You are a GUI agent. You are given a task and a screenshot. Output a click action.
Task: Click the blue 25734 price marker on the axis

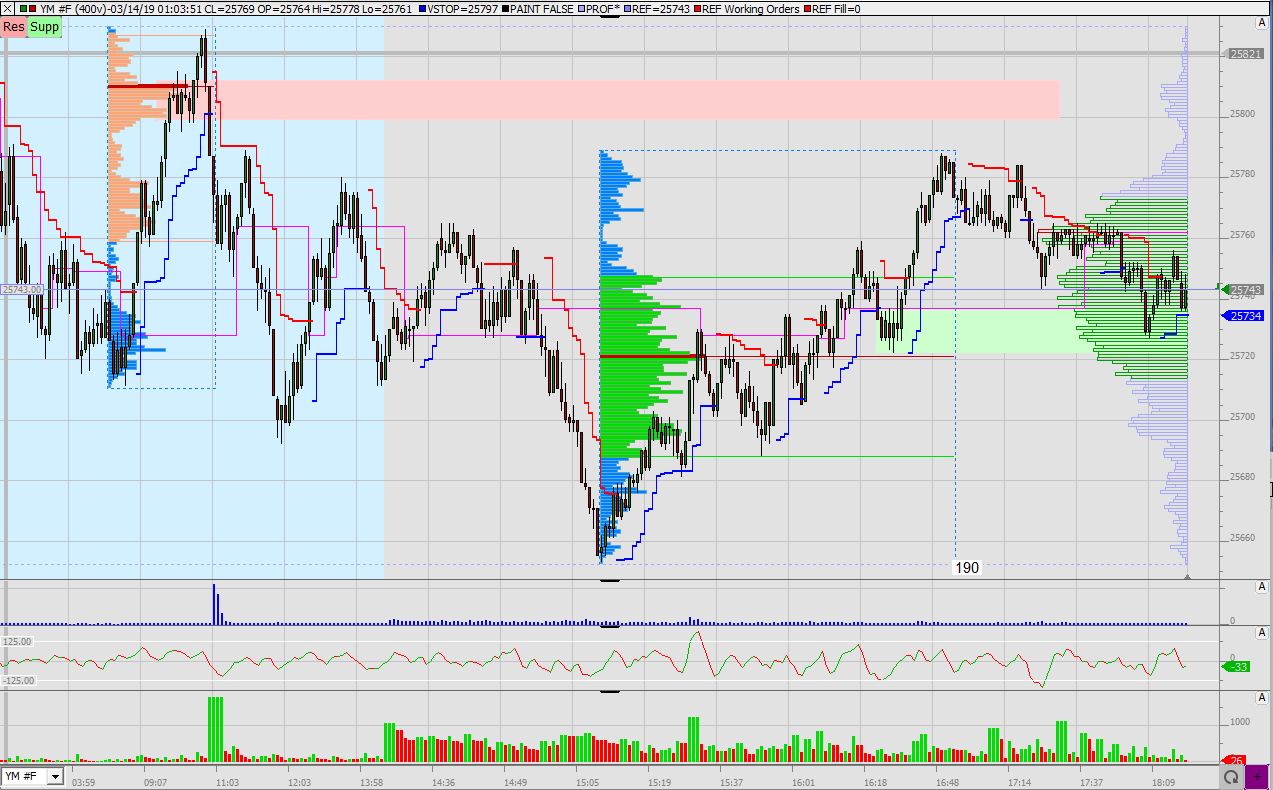coord(1244,316)
